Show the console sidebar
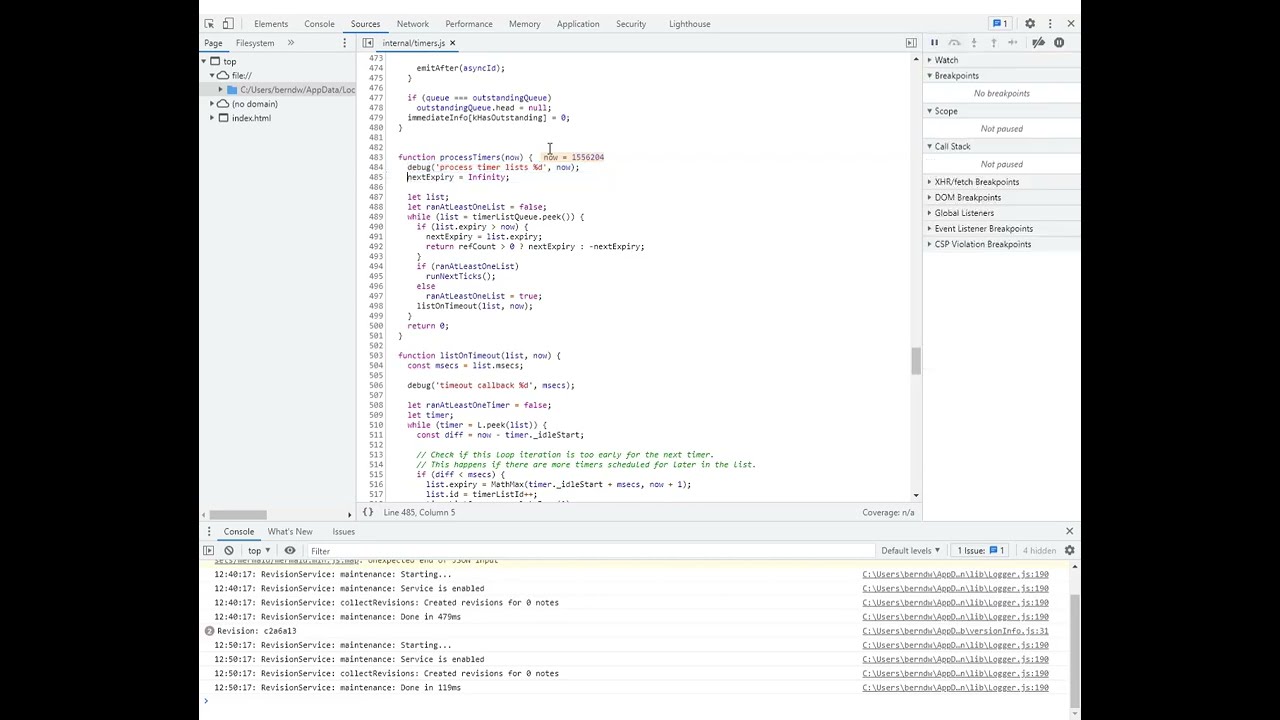Screen dimensions: 1280x720 pos(209,551)
